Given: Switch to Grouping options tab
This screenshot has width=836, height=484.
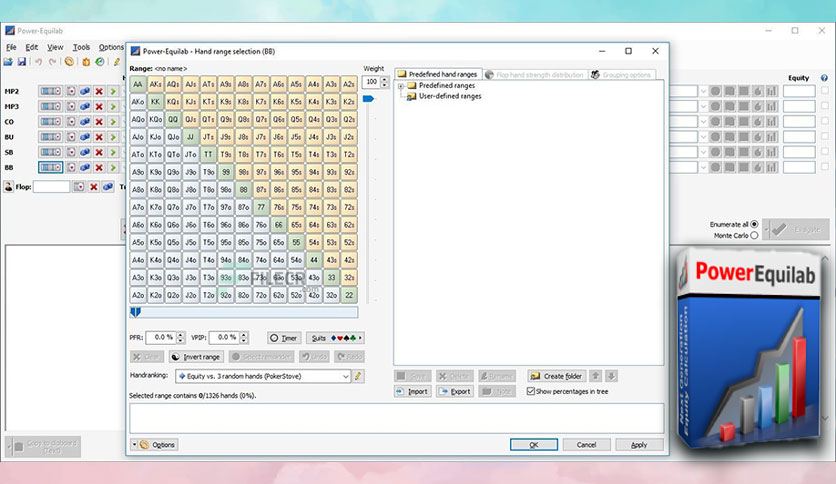Looking at the screenshot, I should (x=621, y=75).
